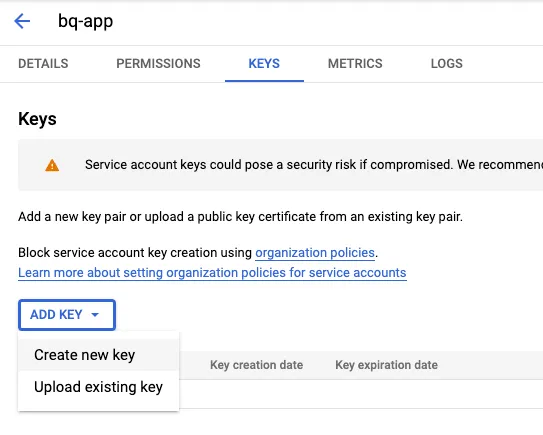This screenshot has width=543, height=435.
Task: Open the METRICS tab
Action: point(355,64)
